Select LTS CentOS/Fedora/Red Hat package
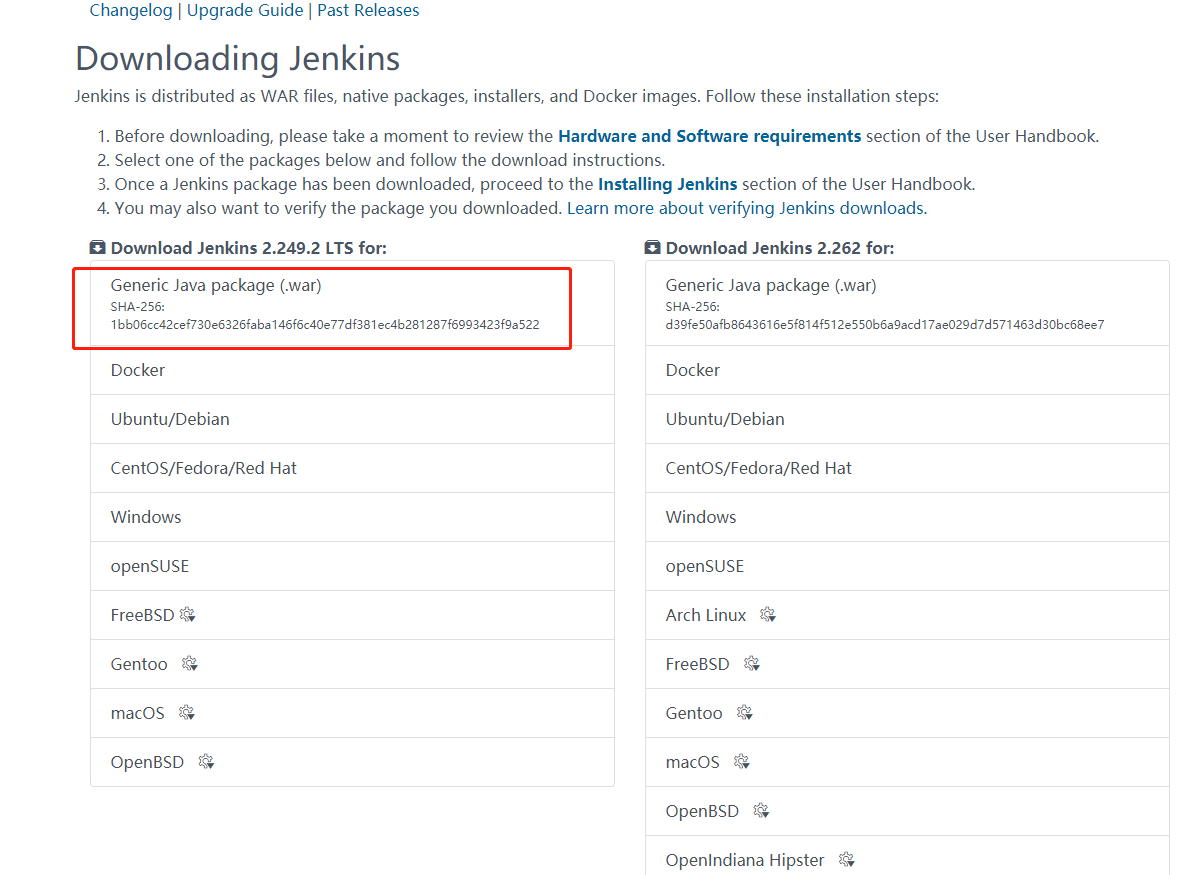Image resolution: width=1183 pixels, height=875 pixels. pyautogui.click(x=352, y=468)
